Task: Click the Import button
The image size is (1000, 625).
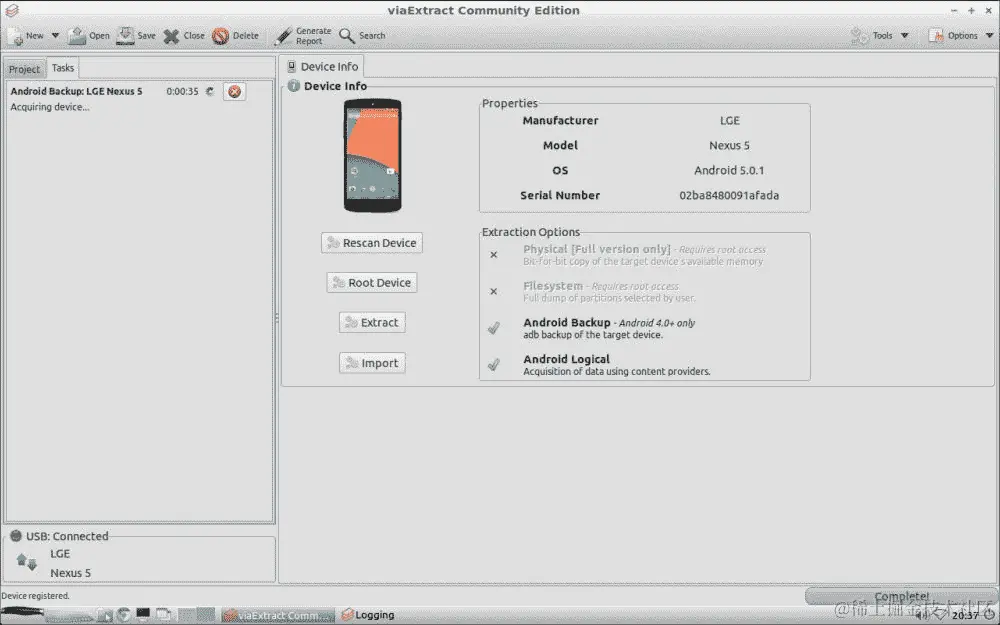Action: [x=372, y=363]
